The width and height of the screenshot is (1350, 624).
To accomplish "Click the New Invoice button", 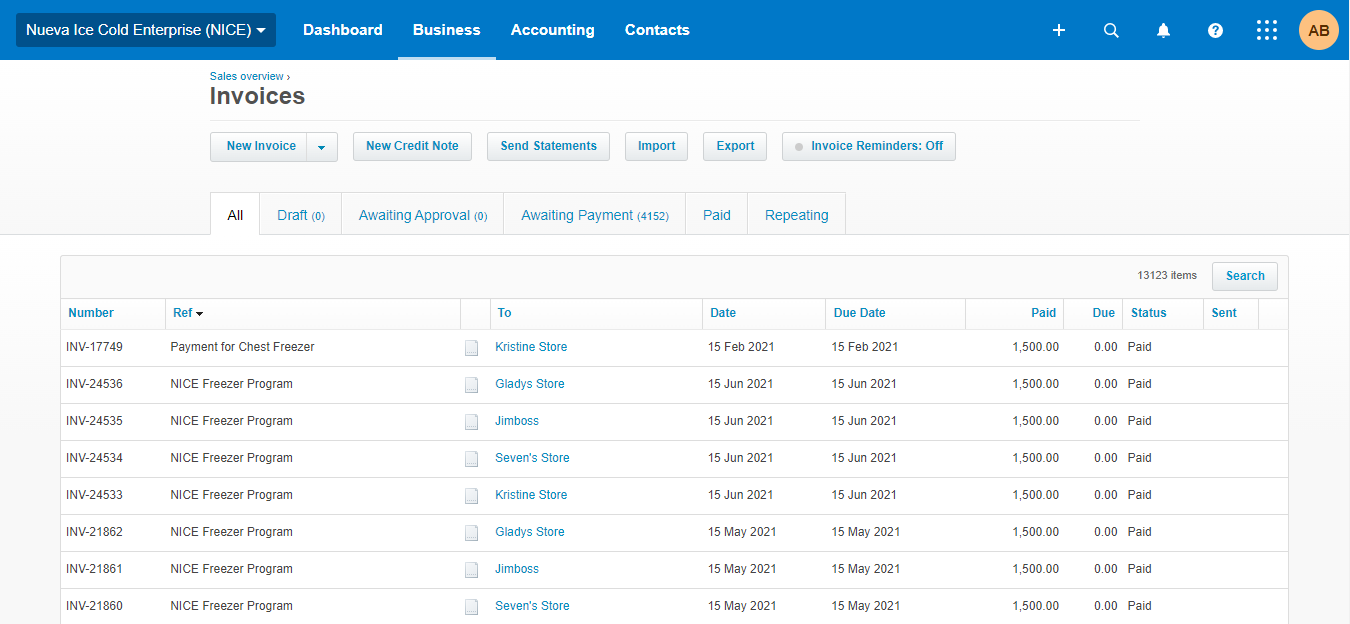I will tap(259, 146).
